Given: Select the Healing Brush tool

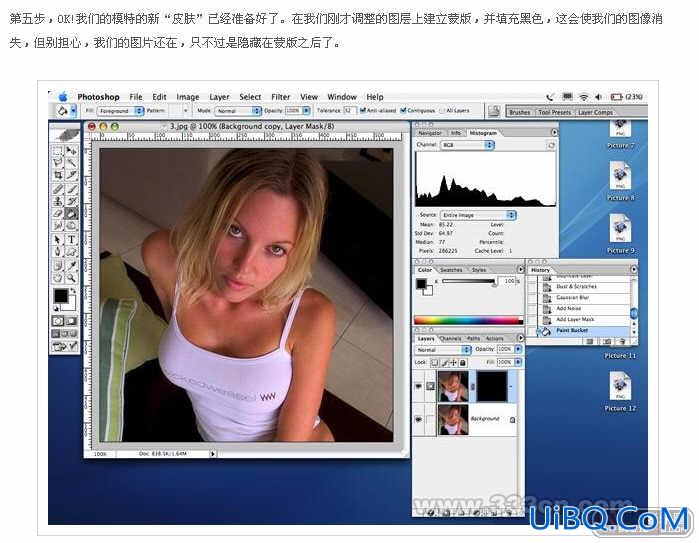Looking at the screenshot, I should coord(58,189).
